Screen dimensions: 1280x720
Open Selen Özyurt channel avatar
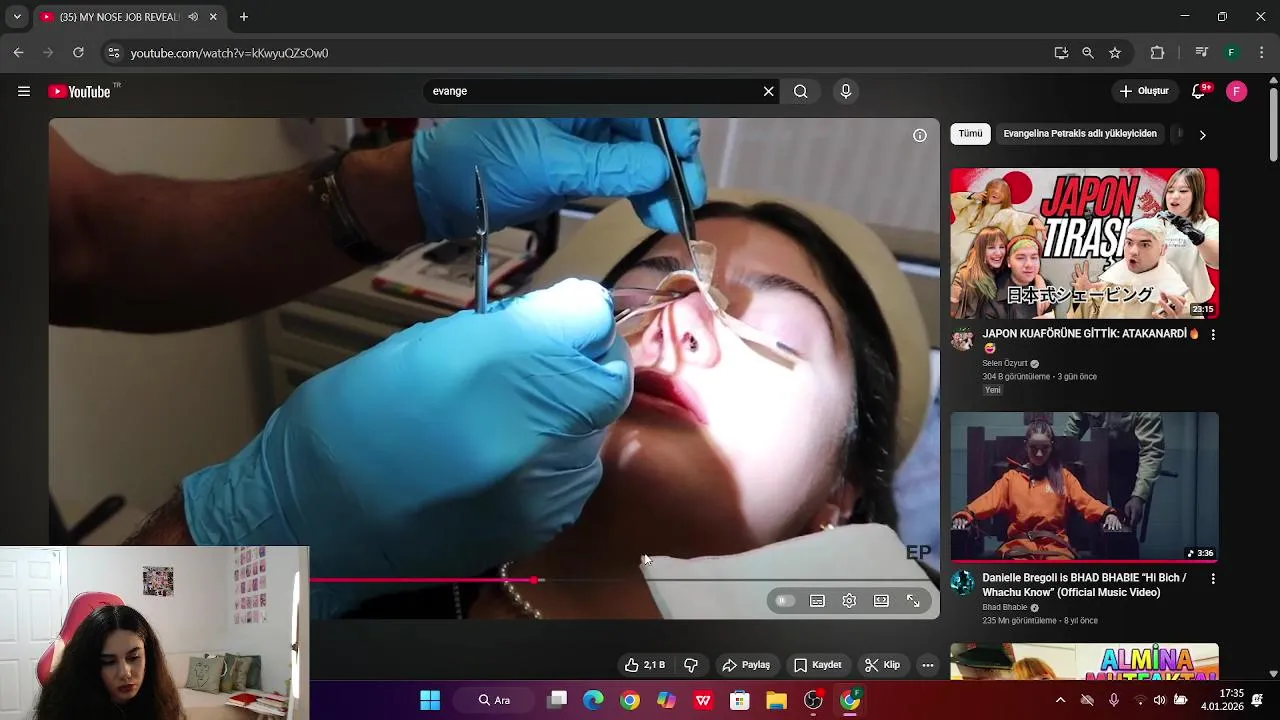[x=962, y=339]
